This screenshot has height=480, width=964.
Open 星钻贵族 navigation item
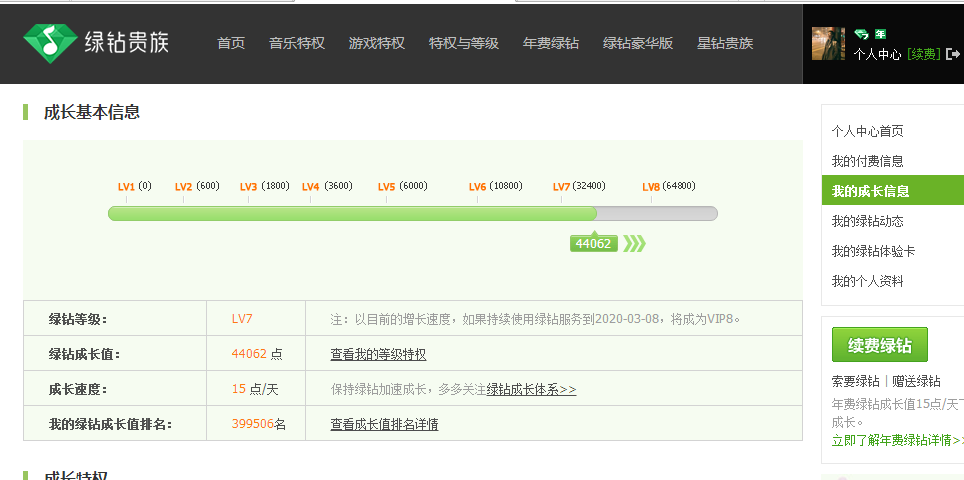(725, 43)
